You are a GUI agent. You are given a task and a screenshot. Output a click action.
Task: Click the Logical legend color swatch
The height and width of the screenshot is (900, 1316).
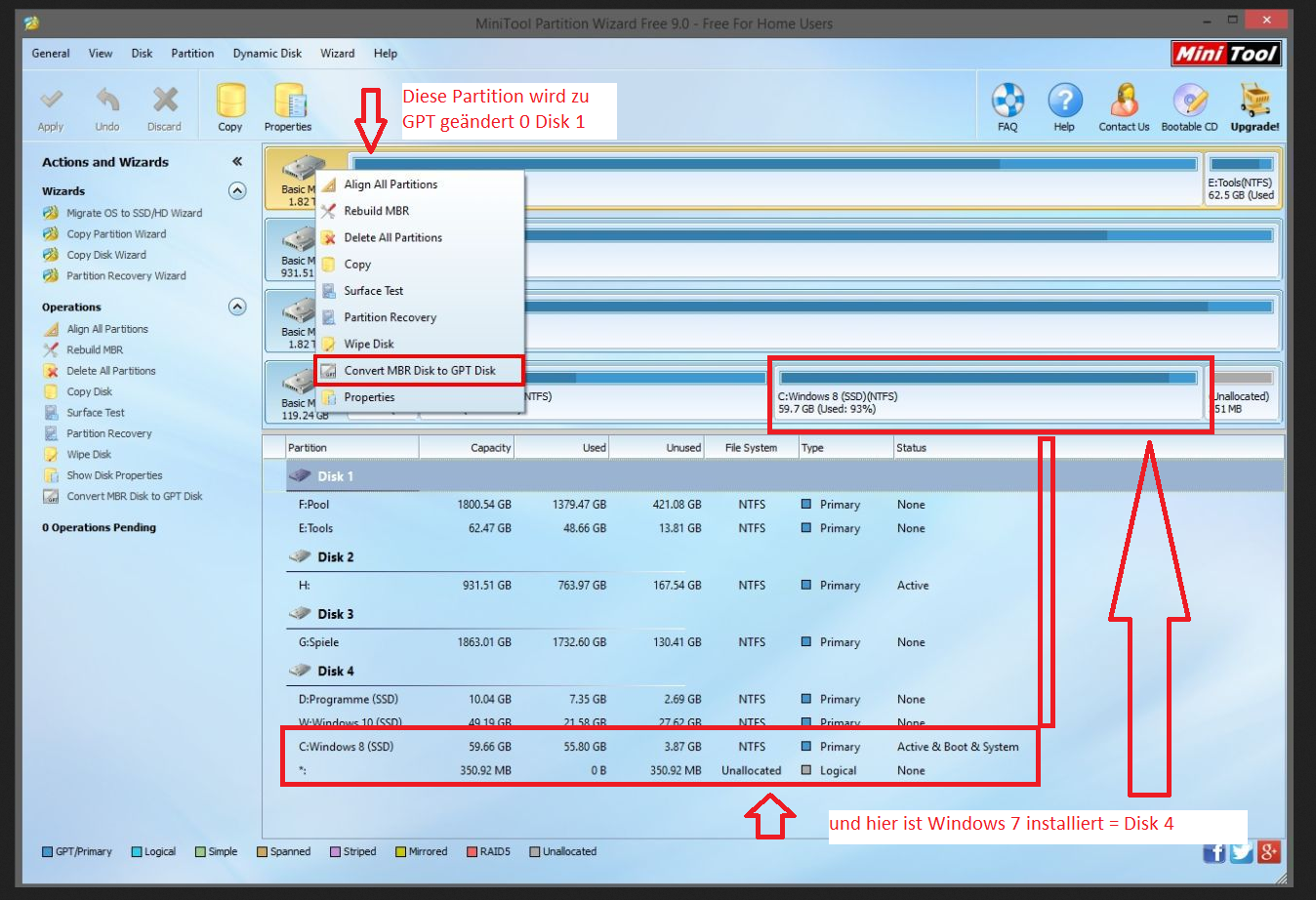(137, 852)
